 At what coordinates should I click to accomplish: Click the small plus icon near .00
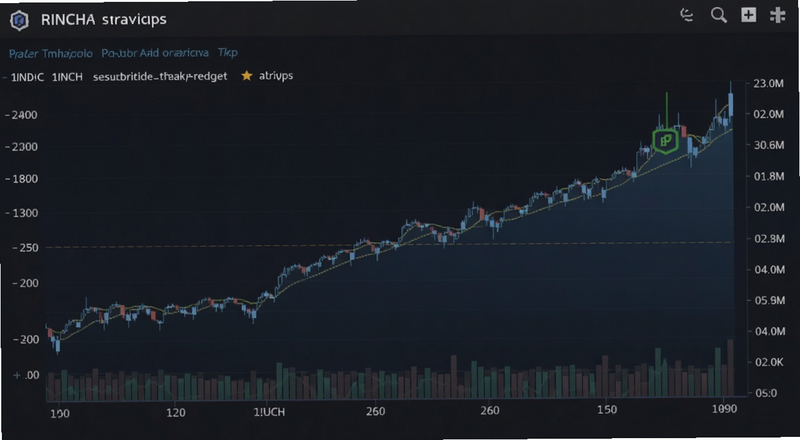[17, 375]
